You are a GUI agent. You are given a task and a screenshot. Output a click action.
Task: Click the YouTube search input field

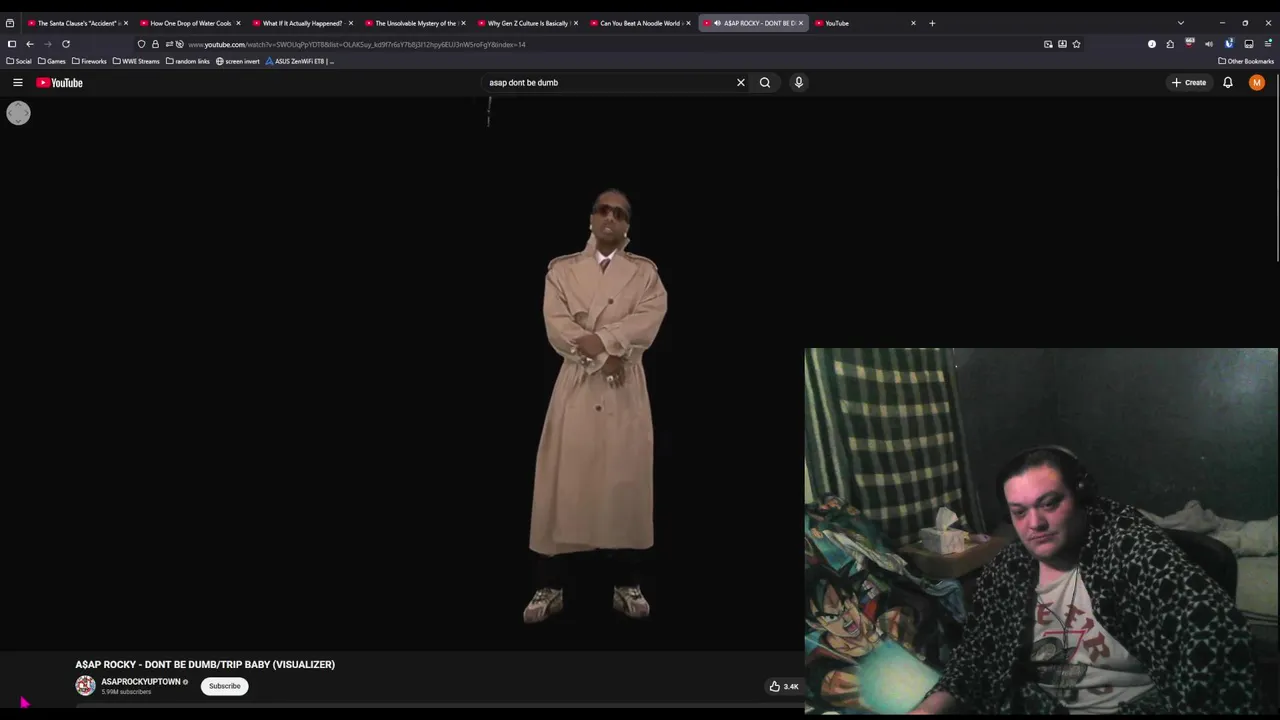point(607,83)
